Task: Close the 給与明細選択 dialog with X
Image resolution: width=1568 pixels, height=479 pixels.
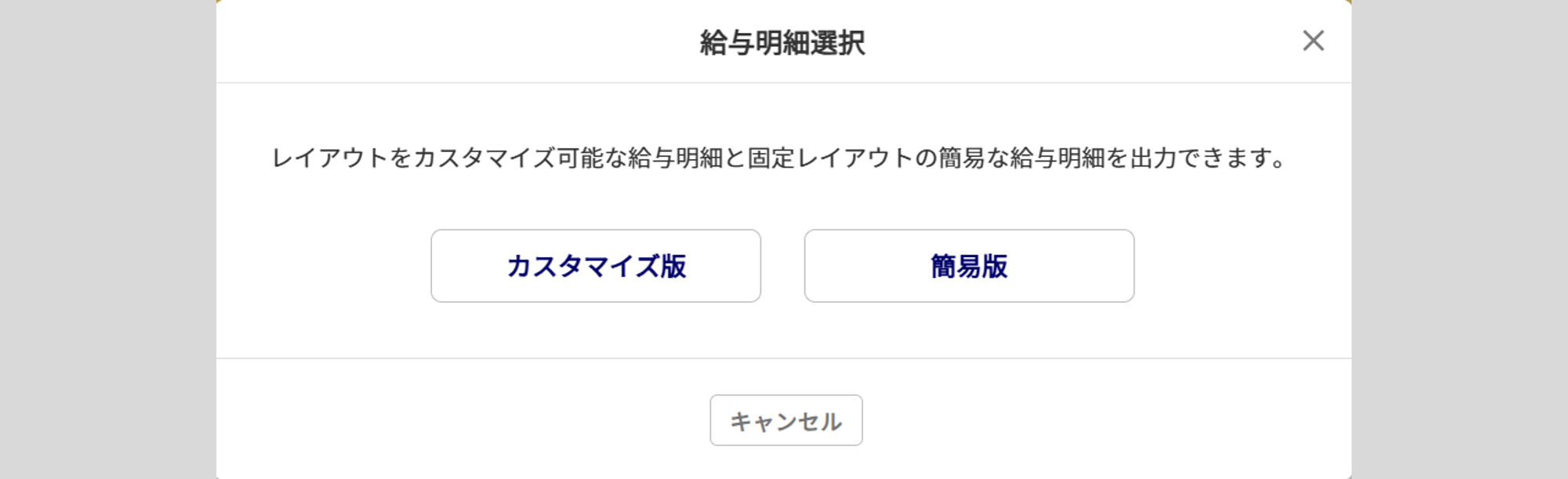Action: [1313, 41]
